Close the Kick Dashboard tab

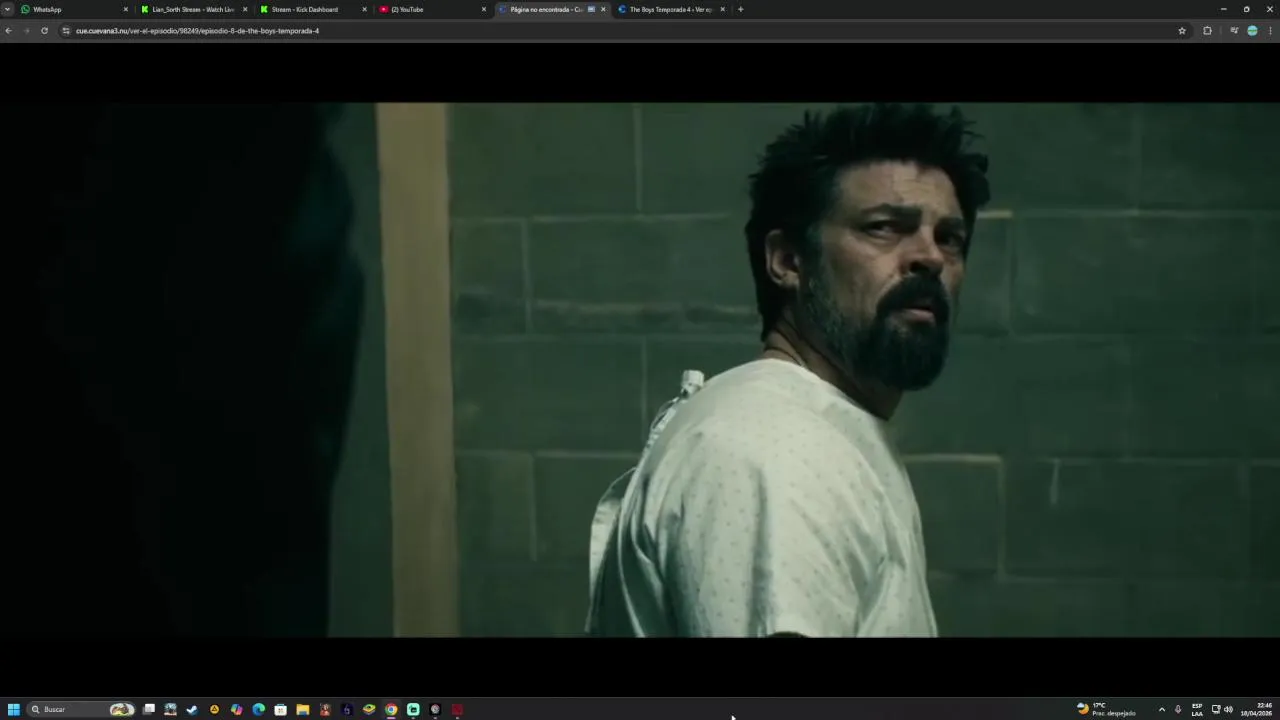[364, 9]
